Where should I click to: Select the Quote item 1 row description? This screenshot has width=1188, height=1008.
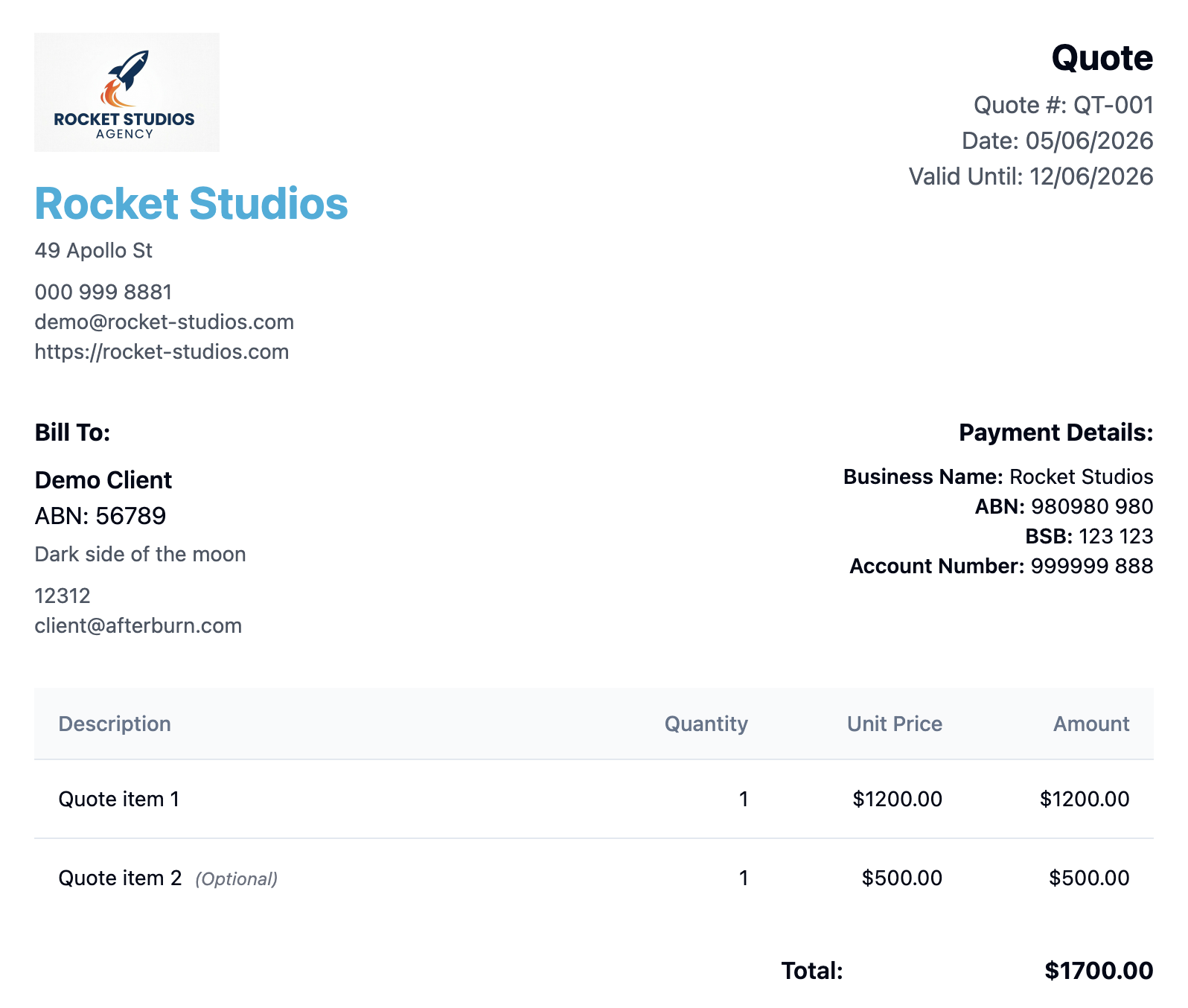click(119, 799)
